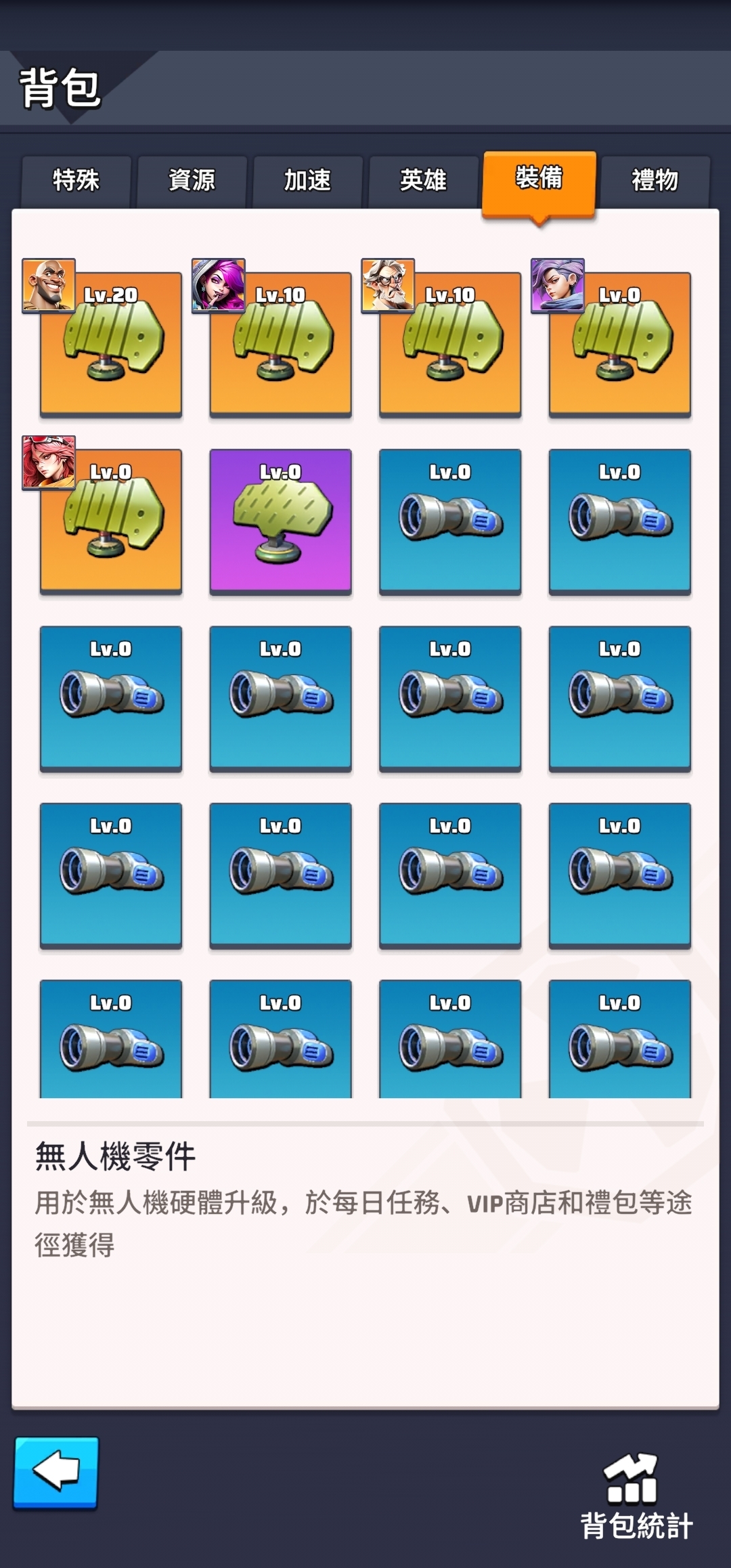This screenshot has width=731, height=1568.
Task: Select the Lv.0 armor with purple-haired hero
Action: (x=620, y=343)
